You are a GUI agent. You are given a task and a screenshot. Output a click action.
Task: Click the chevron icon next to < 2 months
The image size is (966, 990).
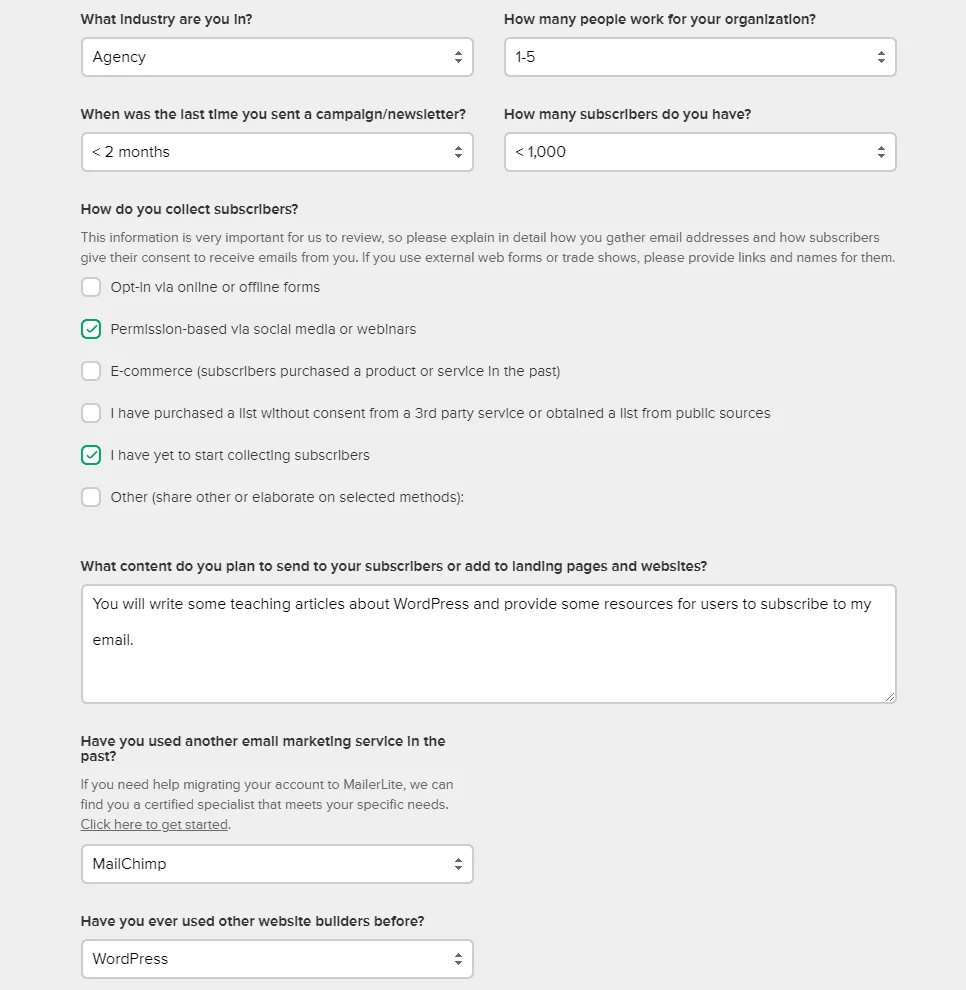click(x=459, y=151)
